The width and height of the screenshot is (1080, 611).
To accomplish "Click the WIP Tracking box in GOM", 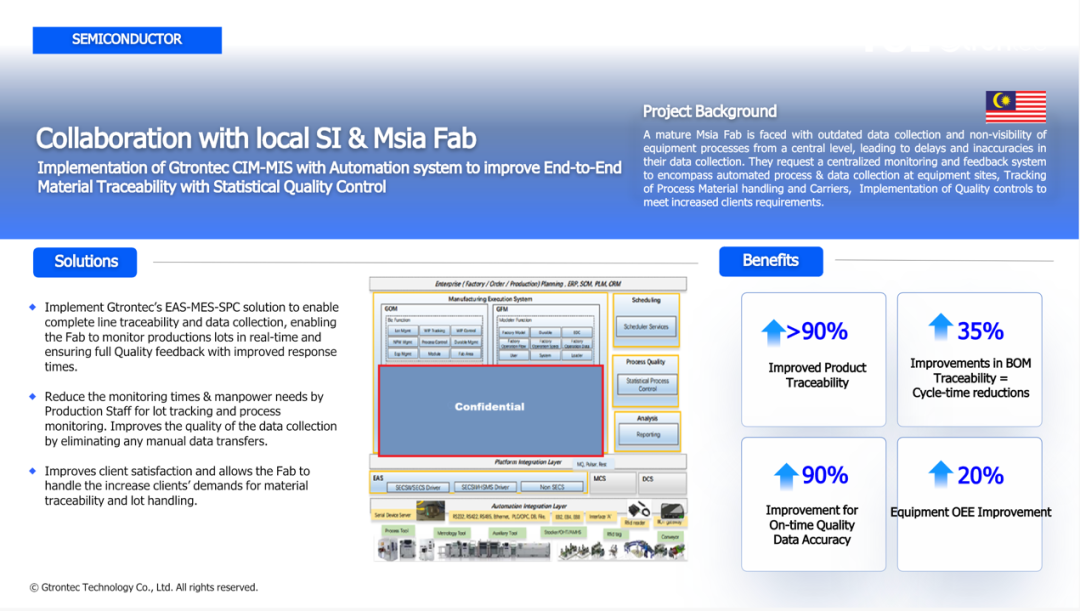I will tap(434, 331).
